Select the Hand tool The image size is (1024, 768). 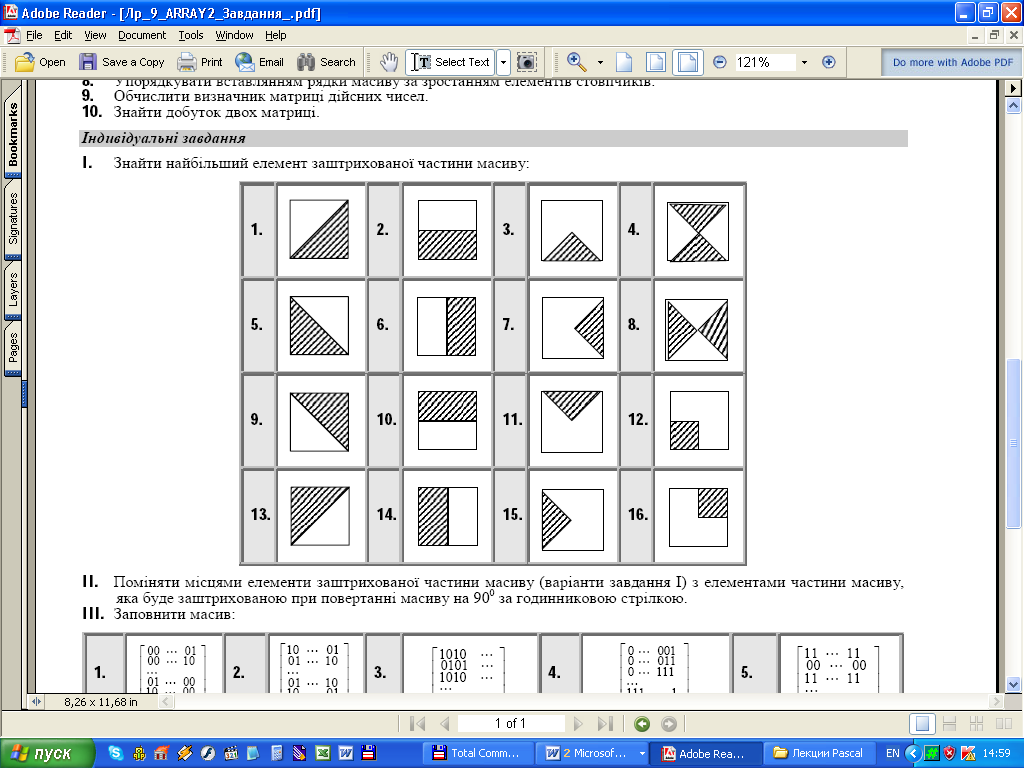click(389, 62)
